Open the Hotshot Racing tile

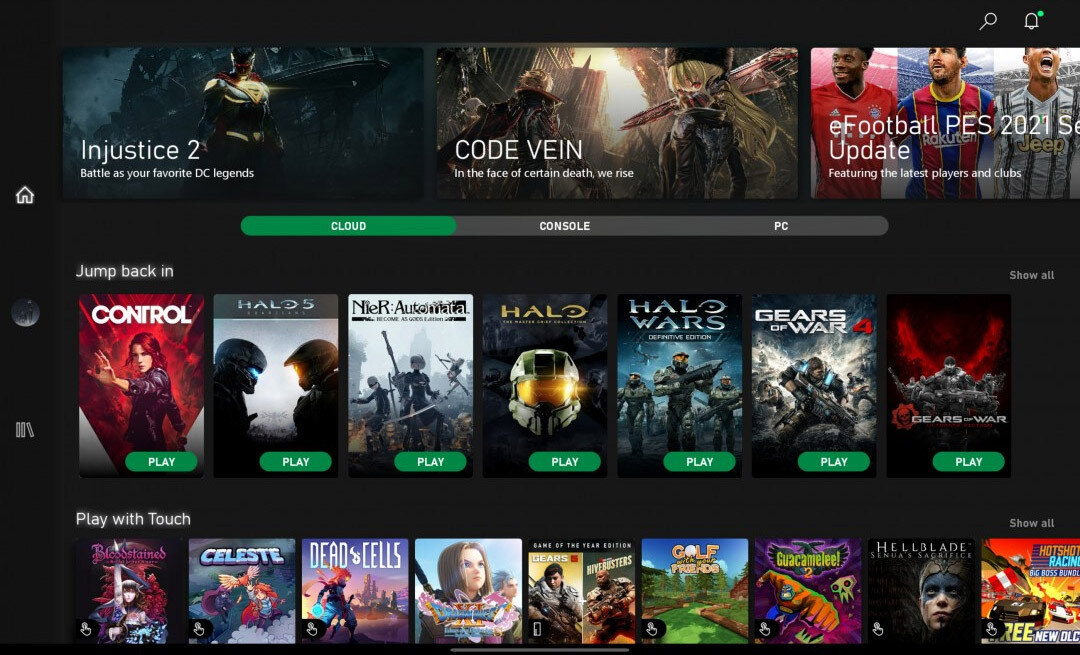[1030, 591]
